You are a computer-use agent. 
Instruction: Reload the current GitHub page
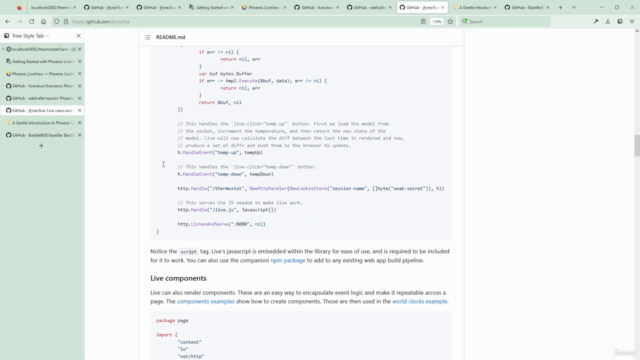[x=31, y=22]
